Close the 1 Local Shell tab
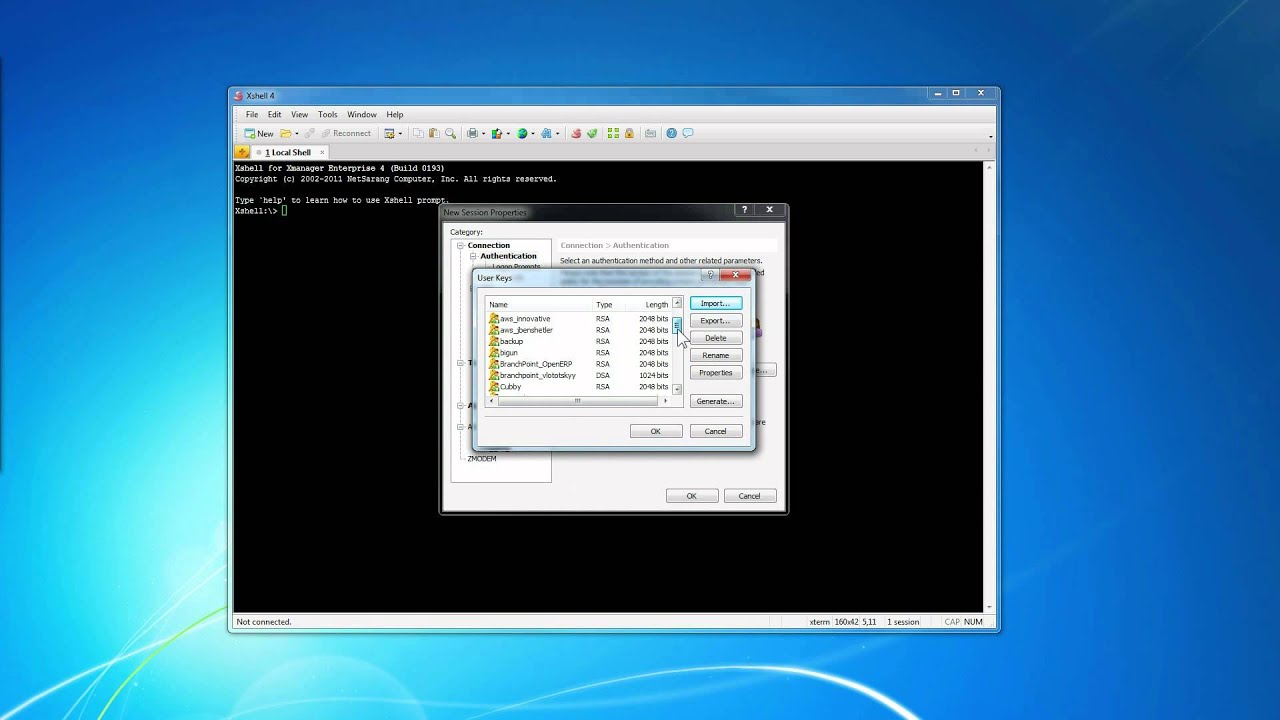The width and height of the screenshot is (1280, 720). pyautogui.click(x=322, y=152)
